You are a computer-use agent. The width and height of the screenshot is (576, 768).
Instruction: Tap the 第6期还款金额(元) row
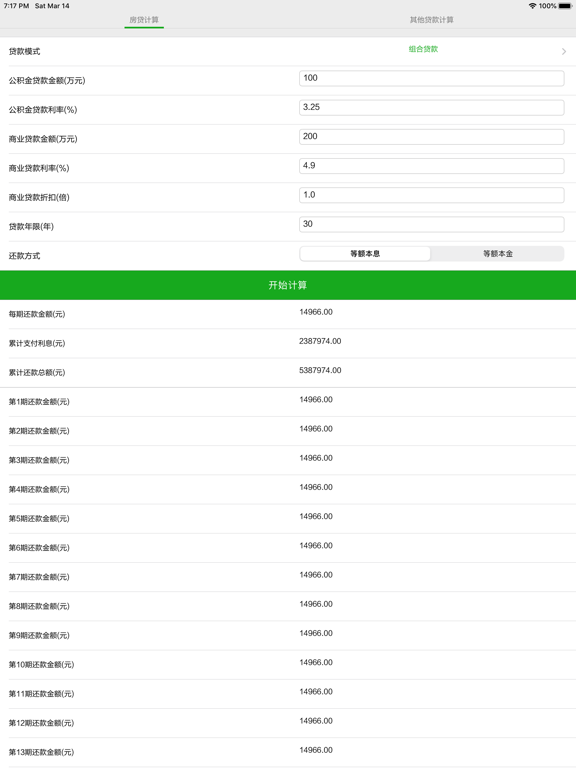[288, 548]
